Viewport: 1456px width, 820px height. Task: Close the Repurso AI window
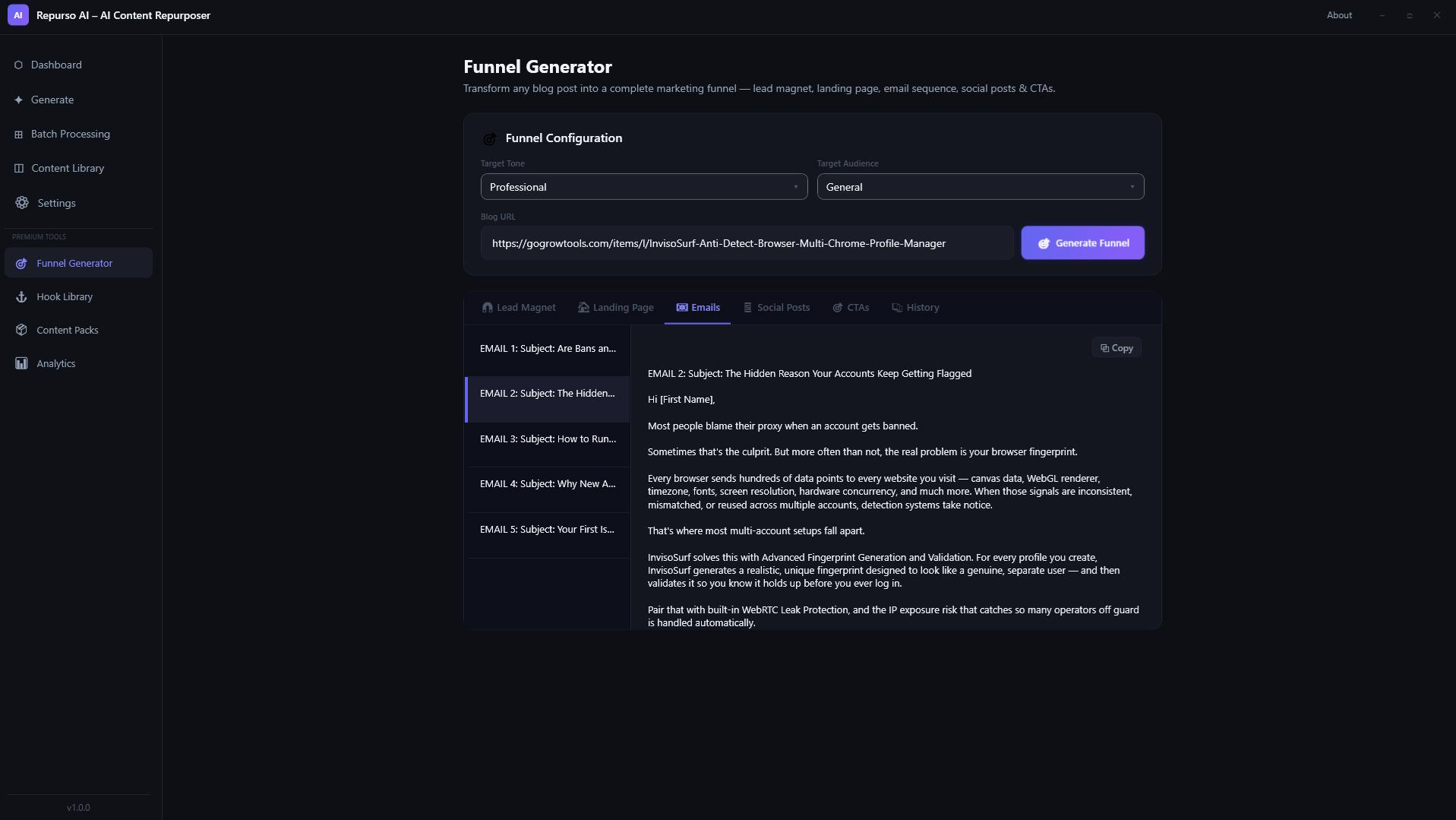click(1437, 15)
